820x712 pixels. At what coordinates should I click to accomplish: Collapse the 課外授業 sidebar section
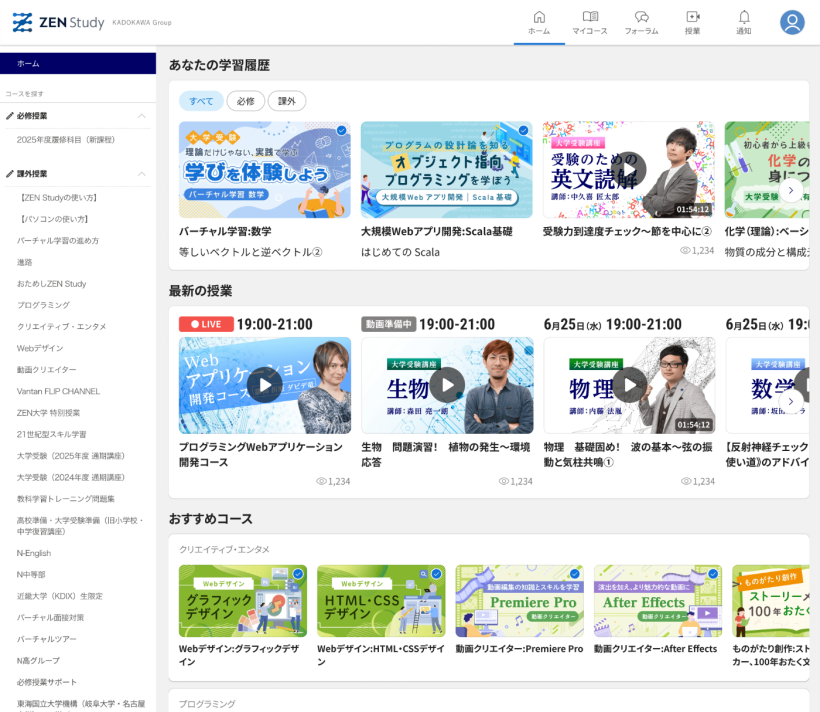click(141, 174)
